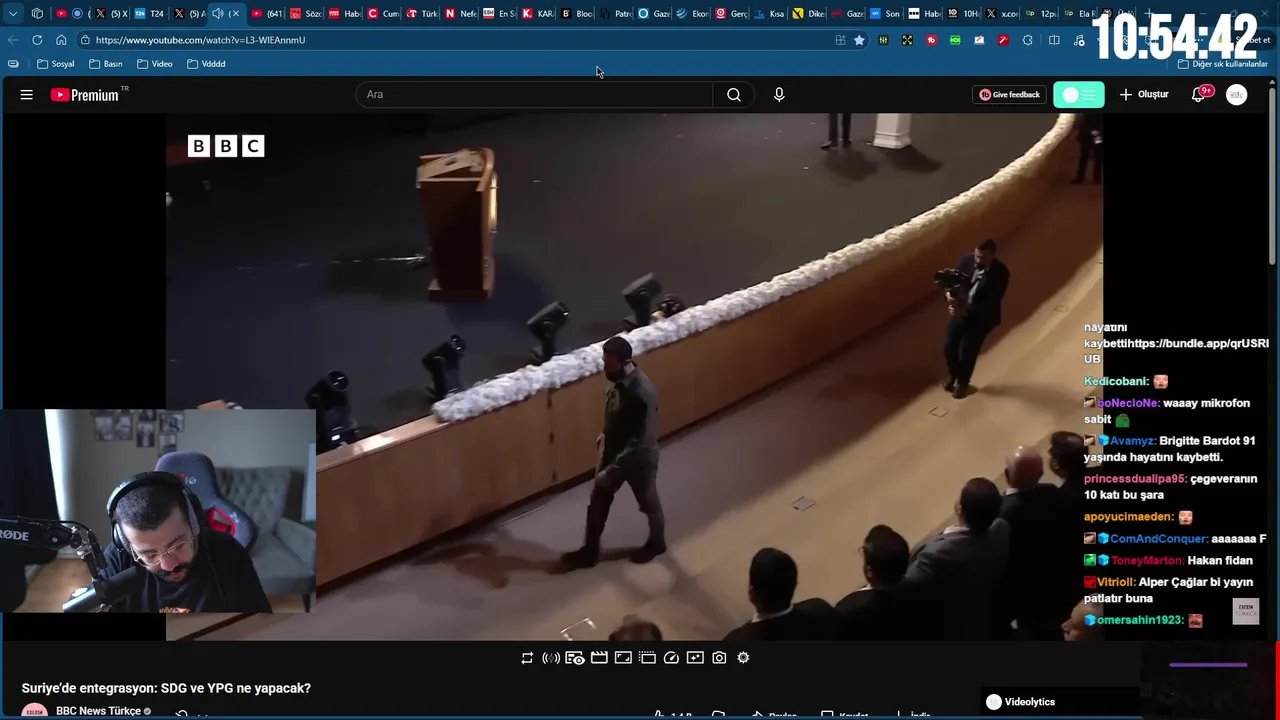
Task: Click the browser address bar URL
Action: pos(200,40)
